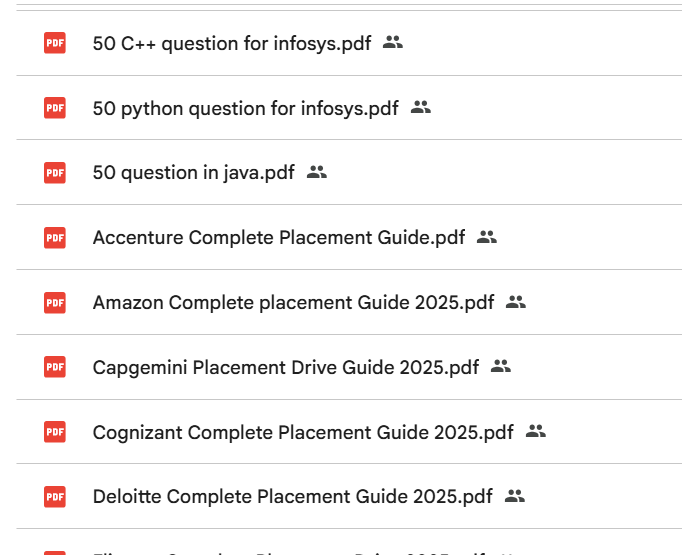The width and height of the screenshot is (682, 555).
Task: Click shared icon next to Accenture Placement Guide
Action: pos(487,237)
